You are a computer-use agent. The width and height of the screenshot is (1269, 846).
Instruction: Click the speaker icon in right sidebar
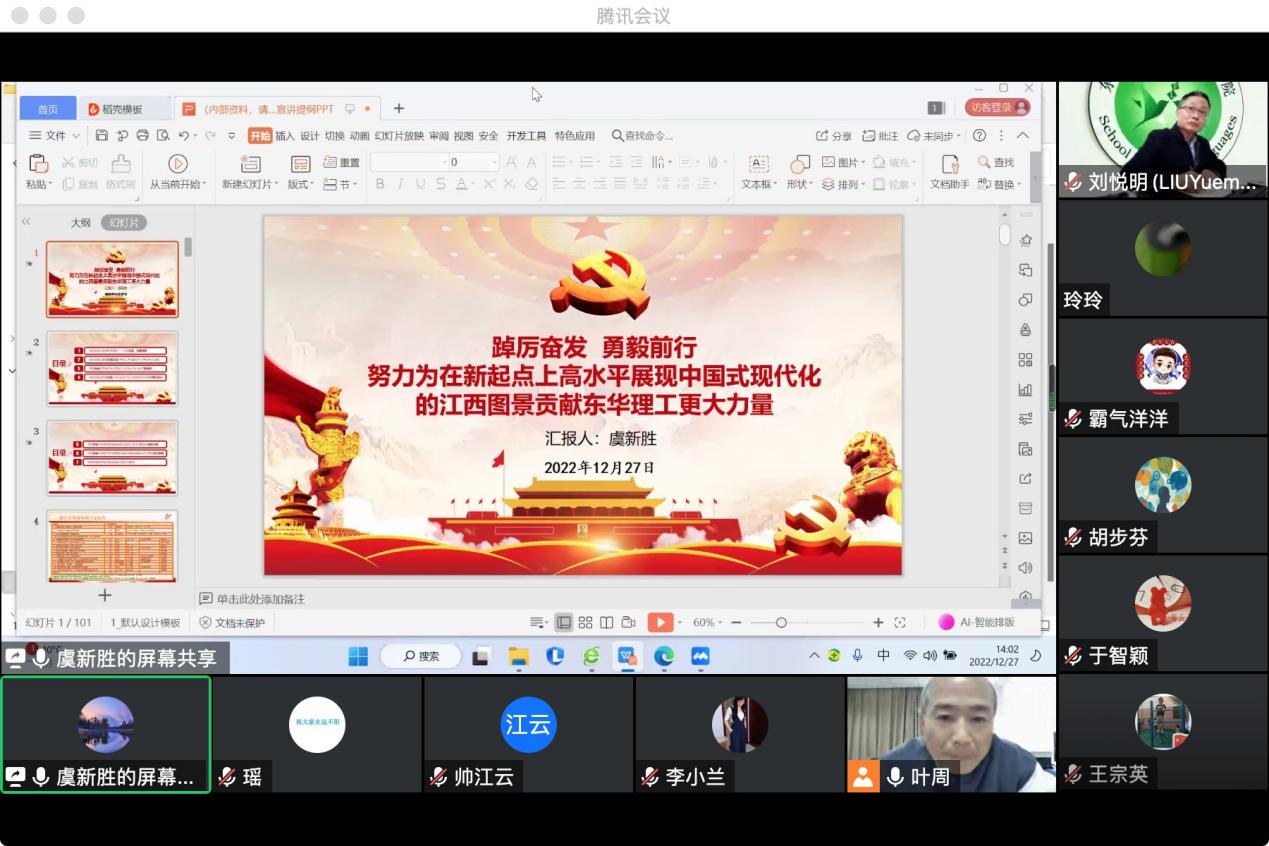coord(1025,568)
